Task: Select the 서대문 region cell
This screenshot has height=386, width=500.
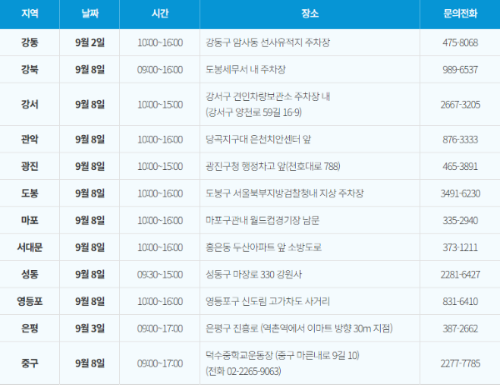Action: 30,247
